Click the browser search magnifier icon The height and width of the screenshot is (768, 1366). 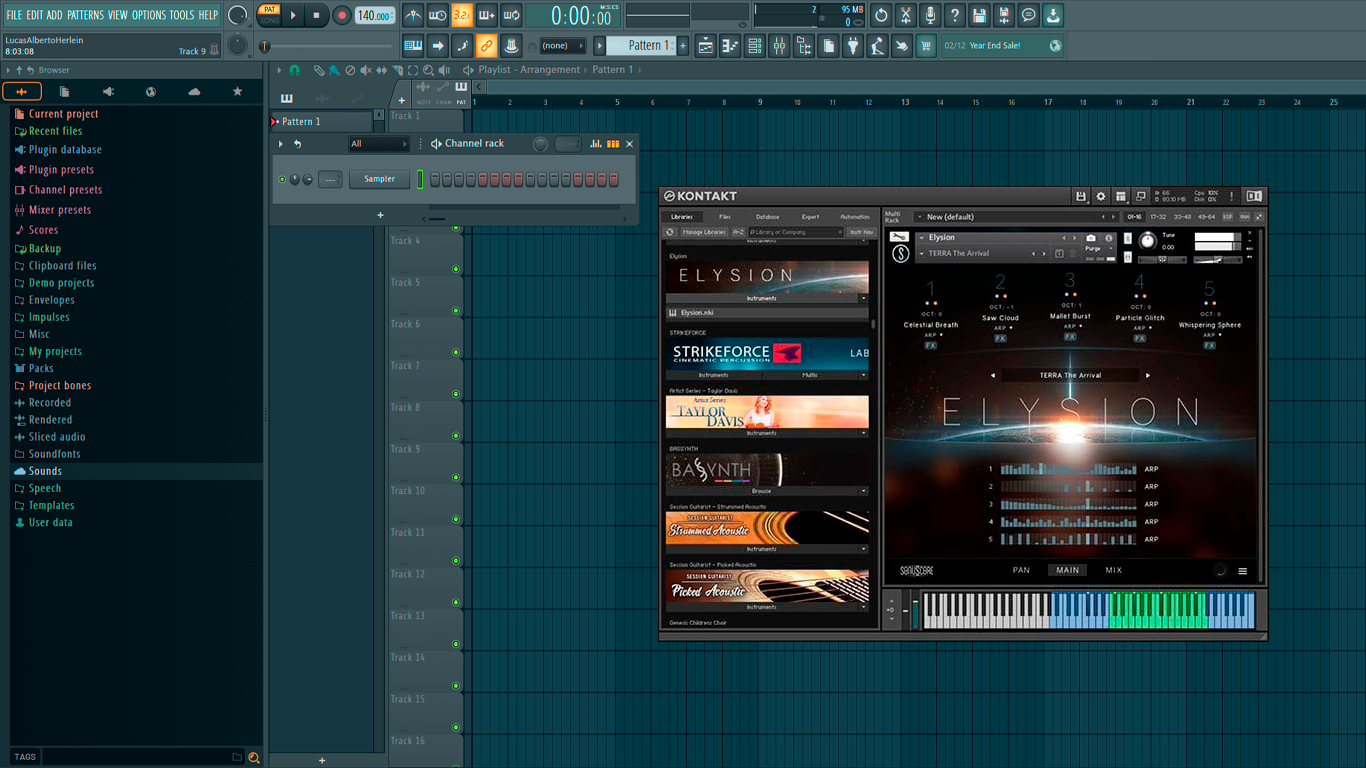click(254, 757)
